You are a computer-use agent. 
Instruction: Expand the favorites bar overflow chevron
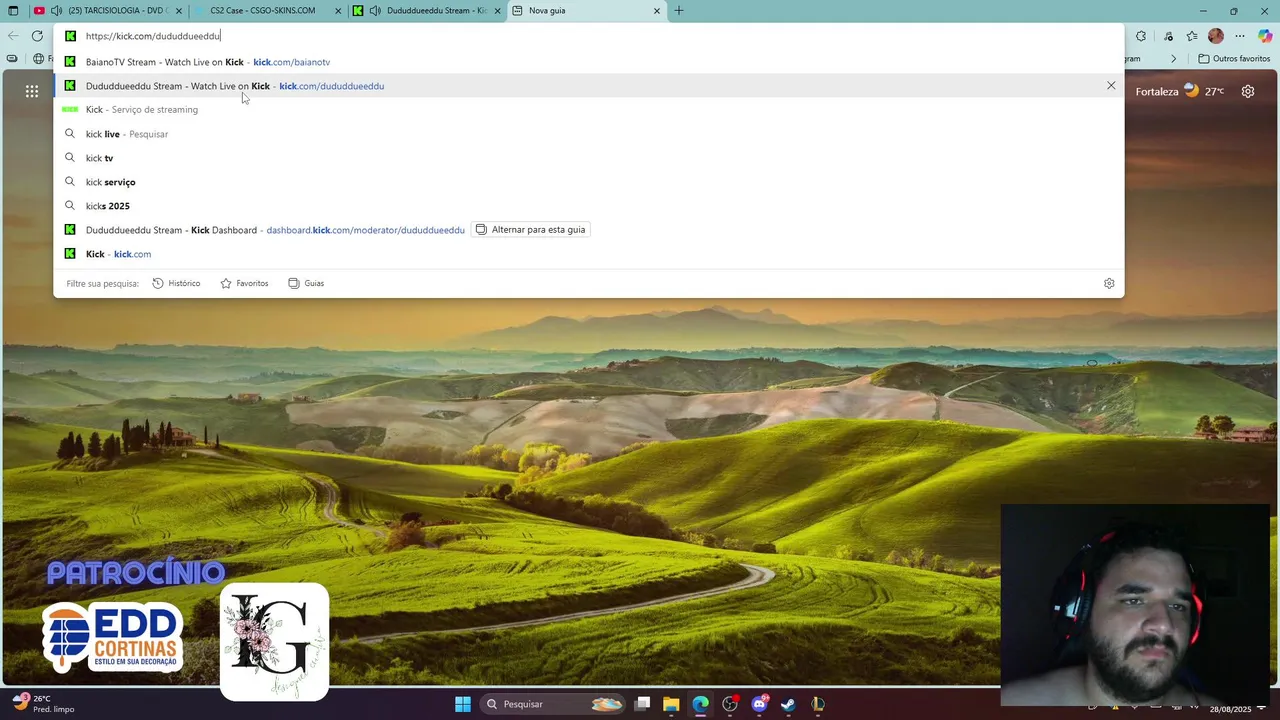click(1174, 59)
